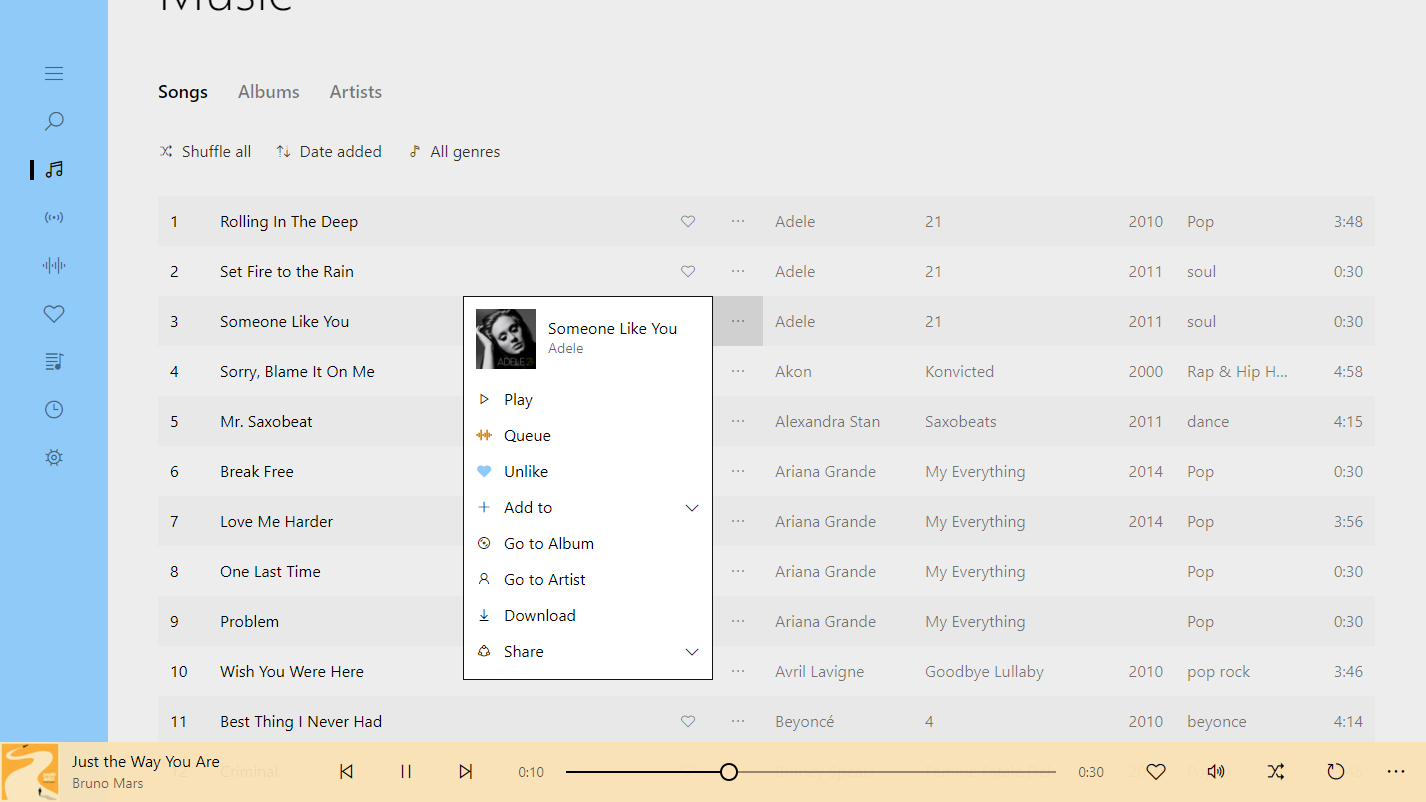The height and width of the screenshot is (802, 1426).
Task: Open liked songs via sidebar heart
Action: [54, 313]
